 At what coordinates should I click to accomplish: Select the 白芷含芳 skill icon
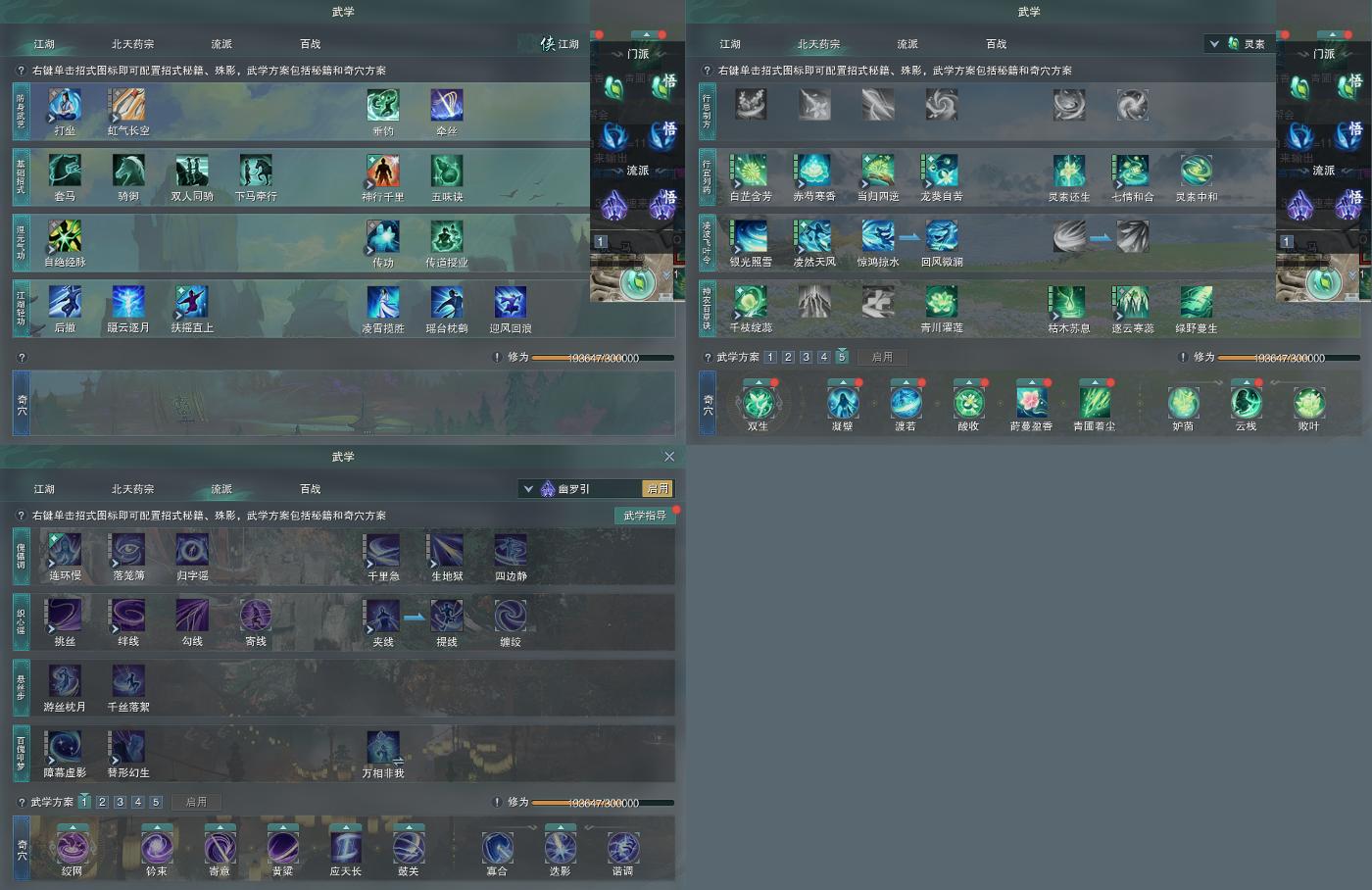click(x=751, y=171)
